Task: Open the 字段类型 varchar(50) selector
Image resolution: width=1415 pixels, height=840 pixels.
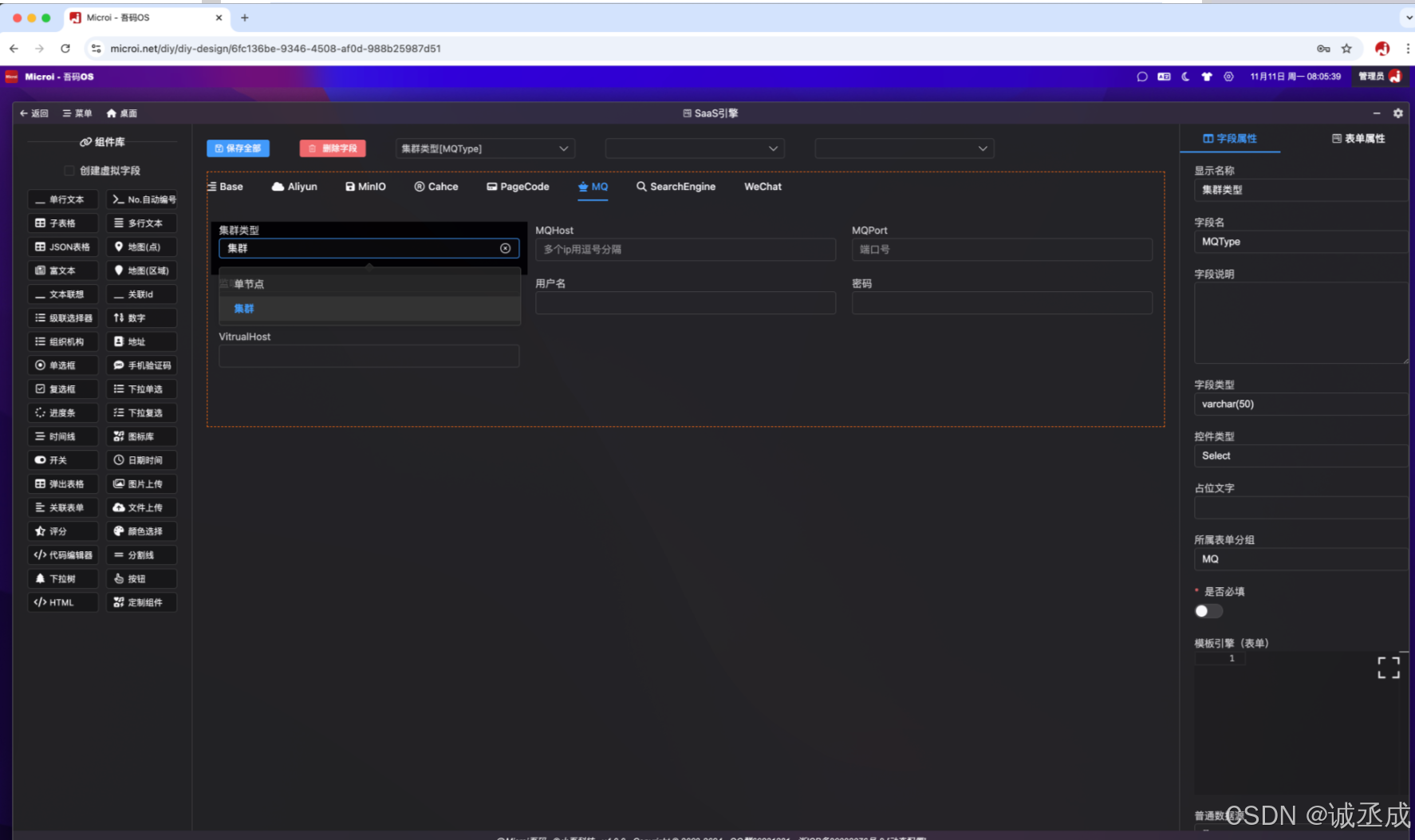Action: [1300, 404]
